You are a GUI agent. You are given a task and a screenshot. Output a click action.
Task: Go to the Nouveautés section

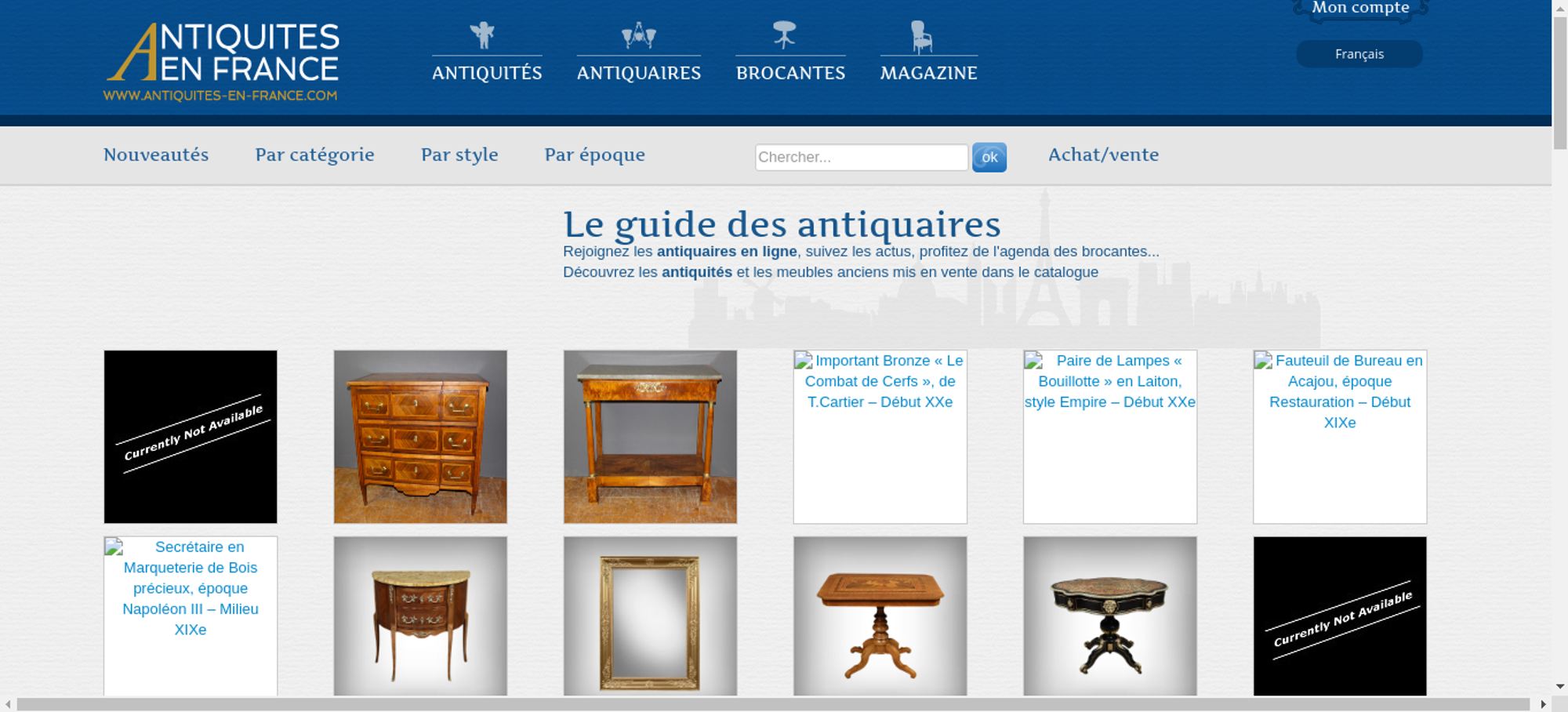[156, 154]
